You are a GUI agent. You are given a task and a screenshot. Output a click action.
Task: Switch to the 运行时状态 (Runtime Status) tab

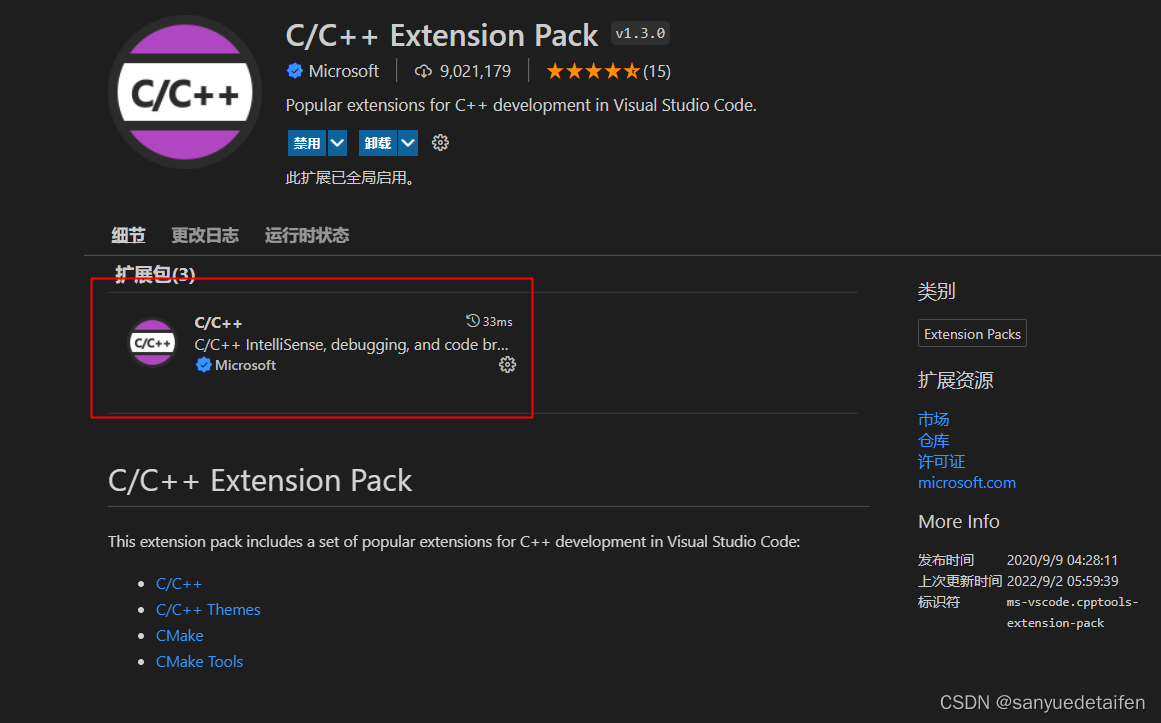(307, 235)
